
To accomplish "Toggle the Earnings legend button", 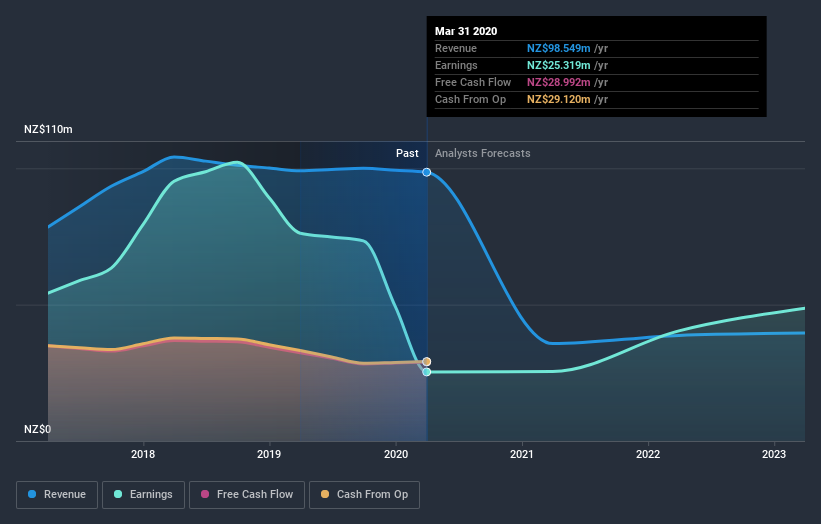I will pyautogui.click(x=143, y=495).
